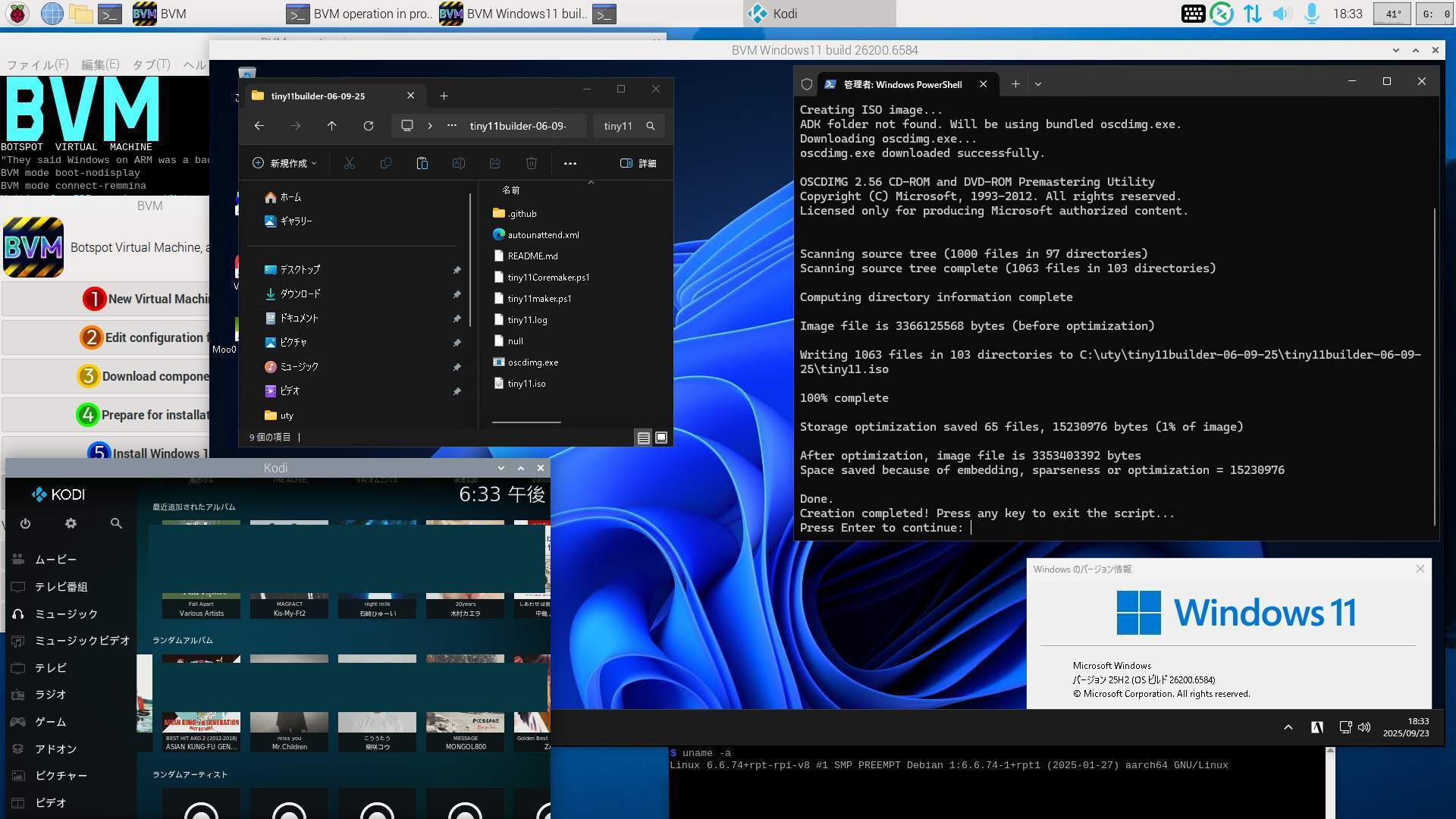Click the delete trash icon in Explorer

[x=532, y=163]
